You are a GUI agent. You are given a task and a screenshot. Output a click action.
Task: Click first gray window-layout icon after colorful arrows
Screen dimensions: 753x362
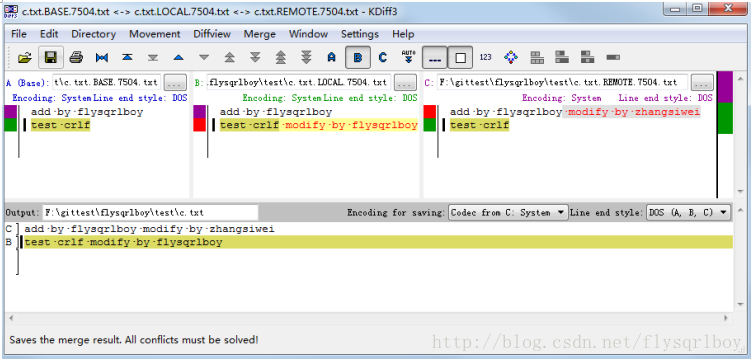click(x=537, y=58)
